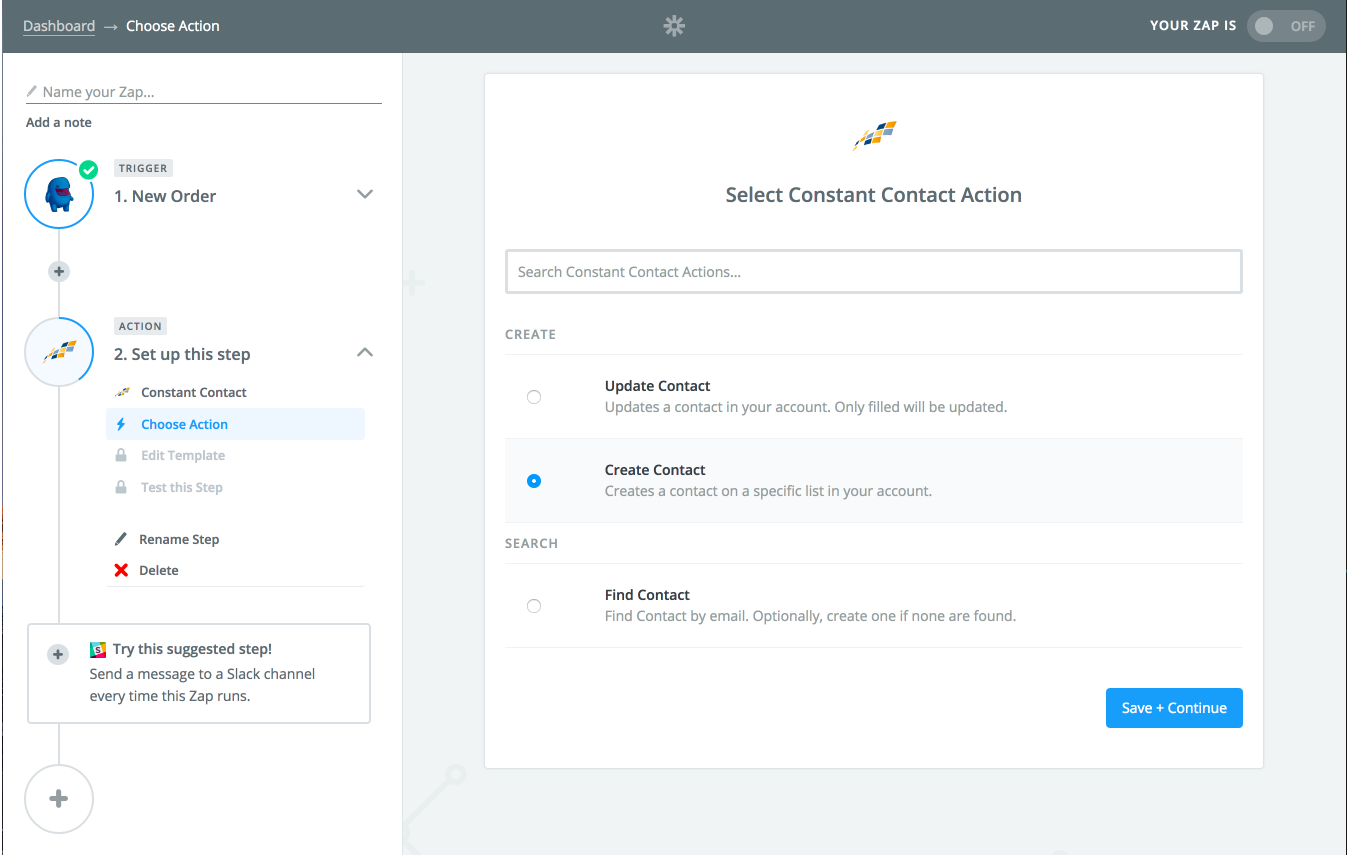The image size is (1347, 855).
Task: Click the green checkmark badge on trigger
Action: coord(88,170)
